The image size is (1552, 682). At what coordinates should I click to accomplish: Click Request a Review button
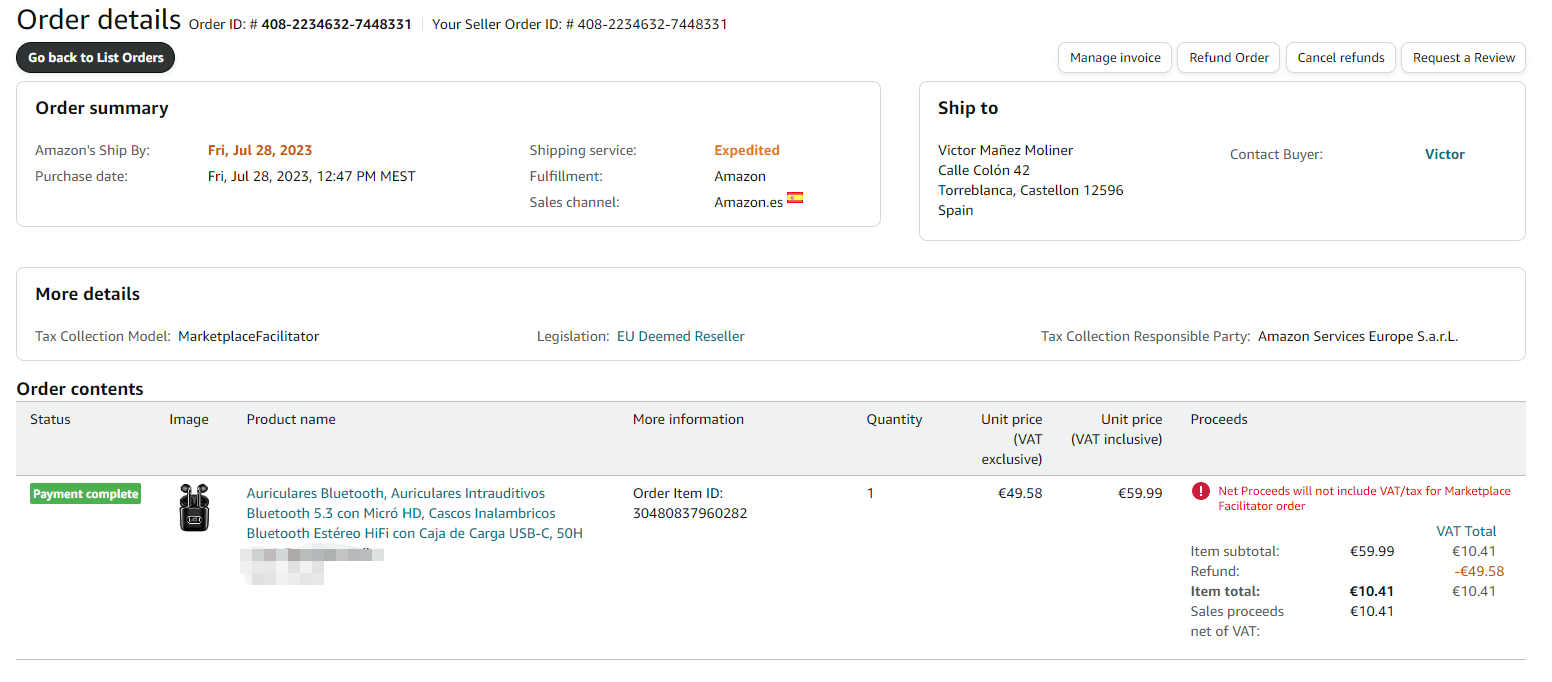pyautogui.click(x=1463, y=58)
